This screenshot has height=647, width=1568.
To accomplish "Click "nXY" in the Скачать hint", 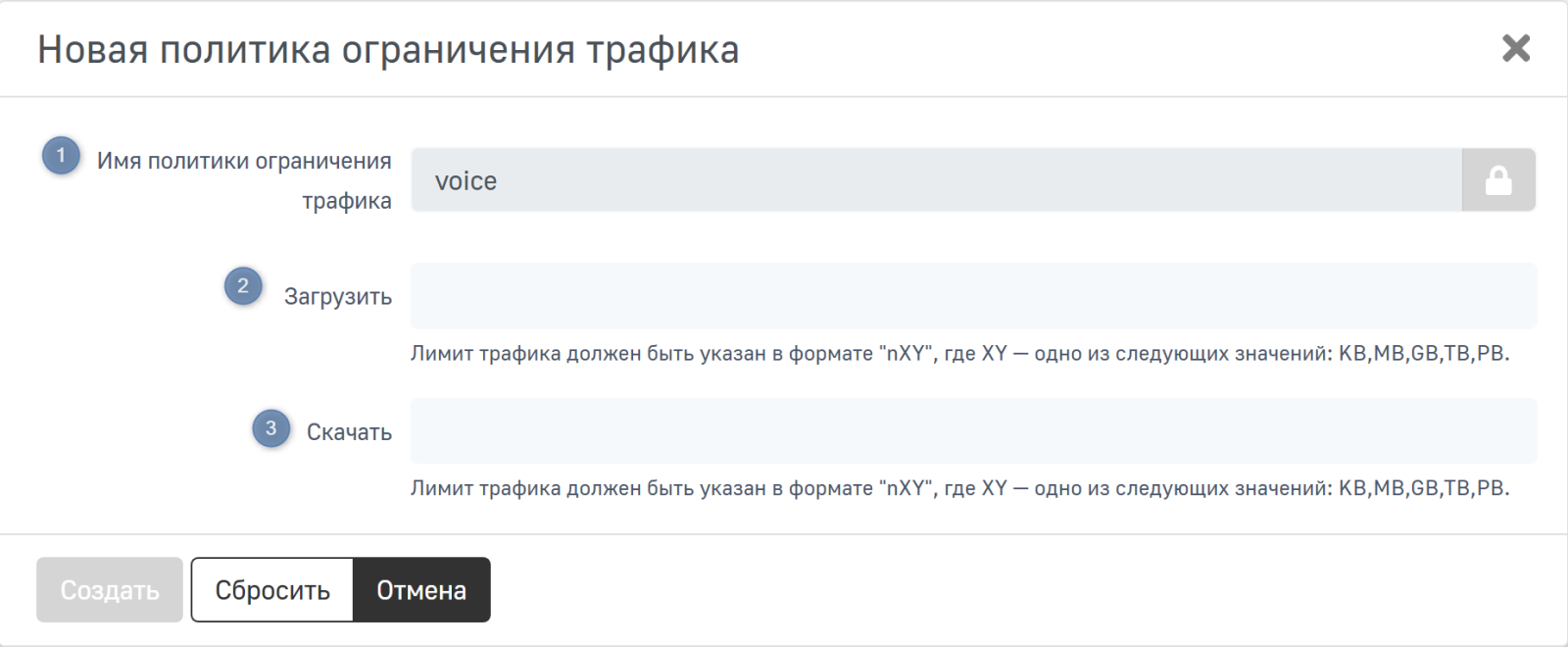I will (x=905, y=488).
